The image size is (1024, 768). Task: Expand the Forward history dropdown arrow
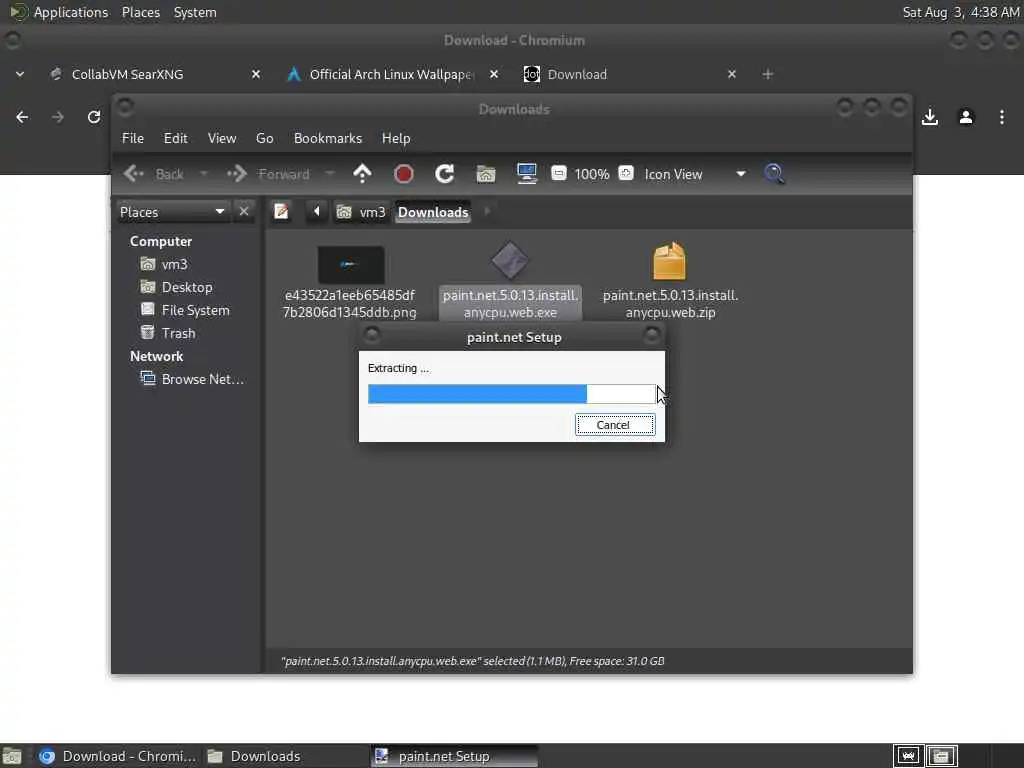coord(330,174)
